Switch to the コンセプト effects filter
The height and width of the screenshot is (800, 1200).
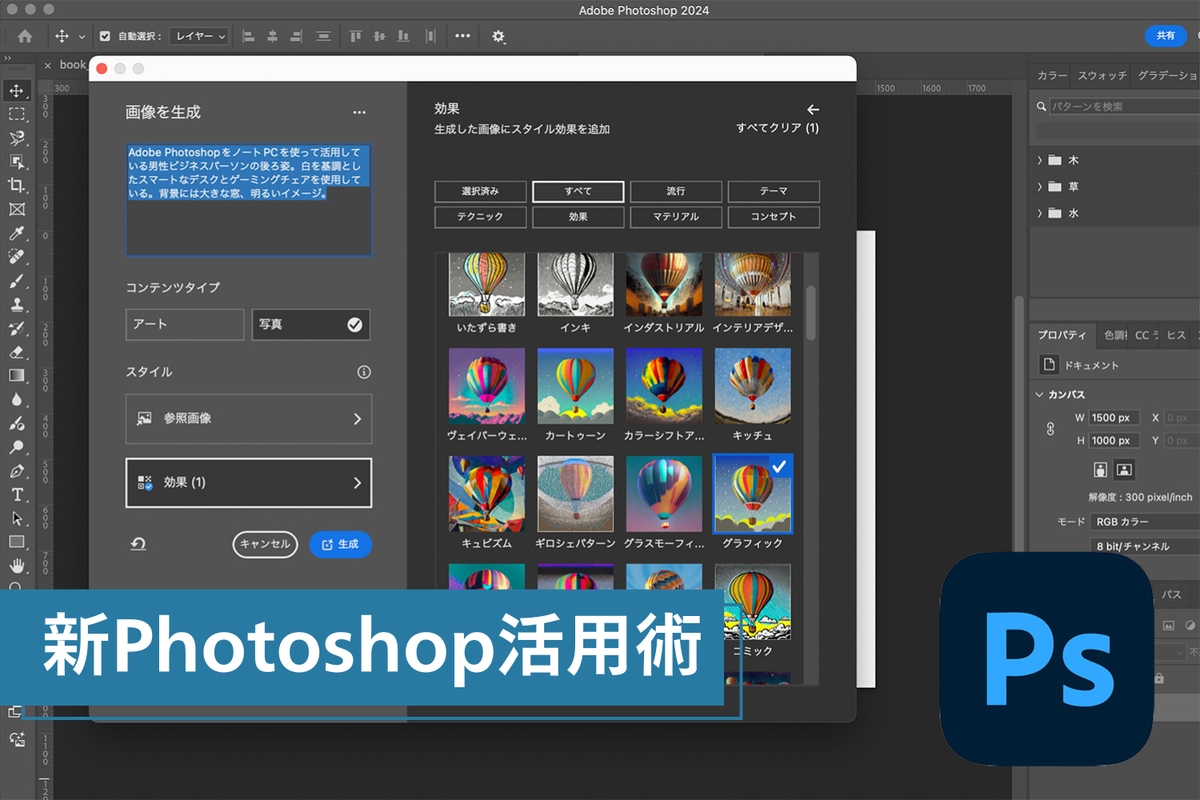[x=774, y=217]
